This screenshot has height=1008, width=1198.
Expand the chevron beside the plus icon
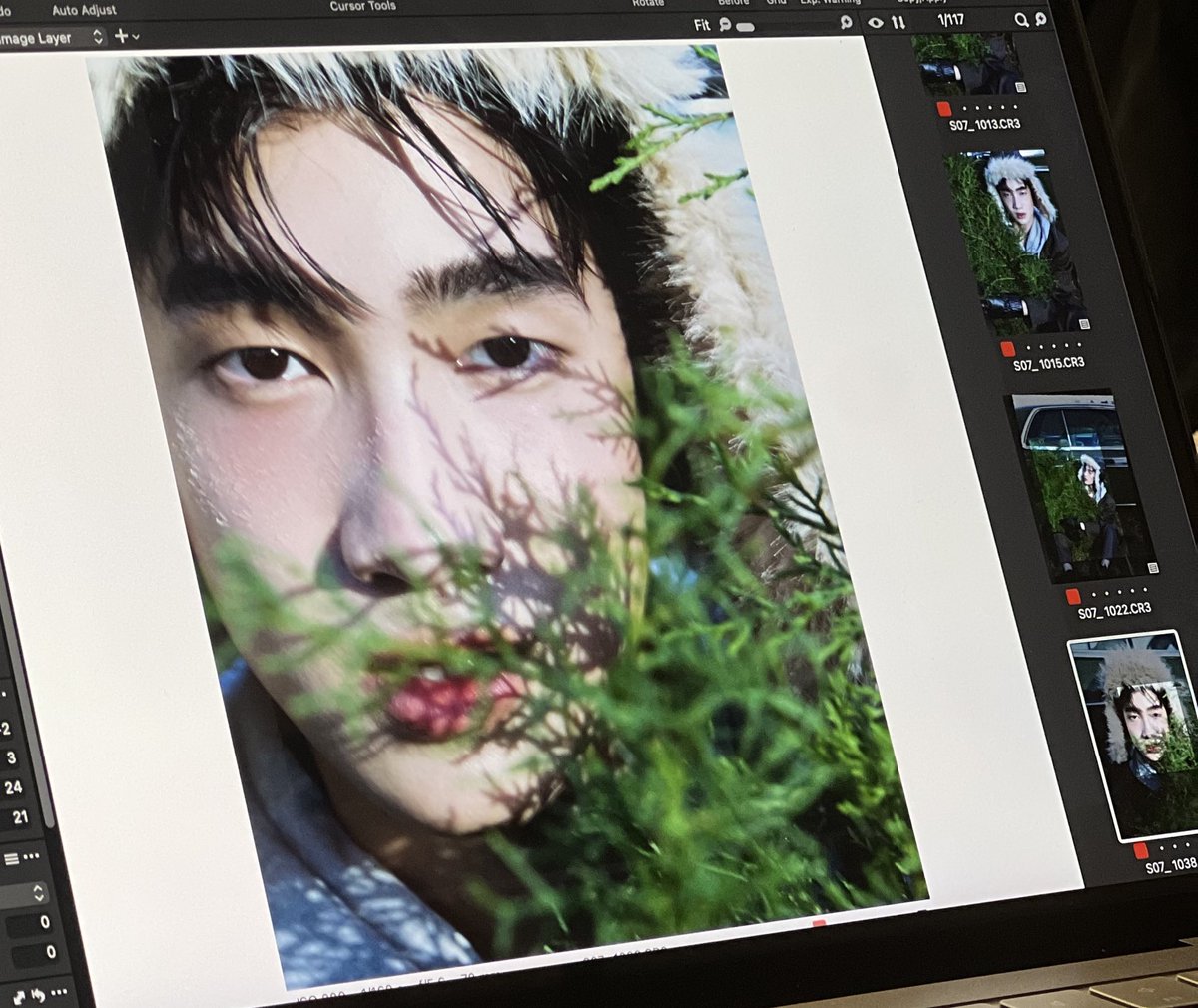click(136, 37)
